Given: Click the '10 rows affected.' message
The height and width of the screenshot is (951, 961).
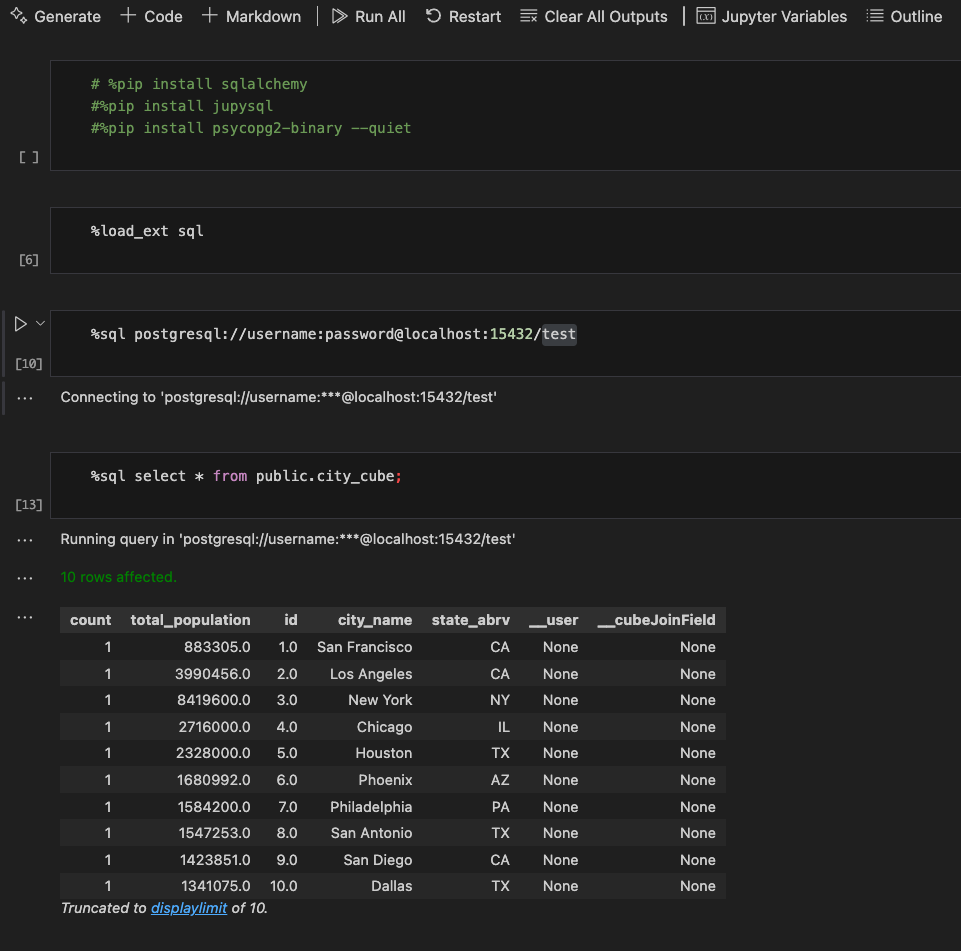Looking at the screenshot, I should click(x=118, y=577).
